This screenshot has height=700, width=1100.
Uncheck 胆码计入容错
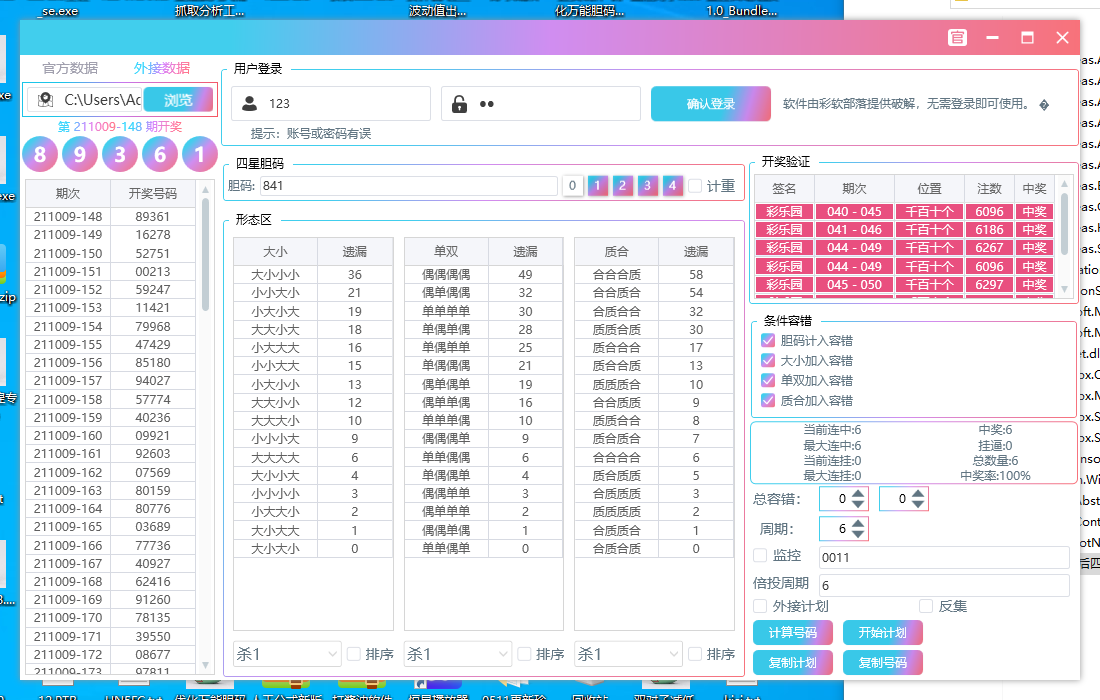point(767,341)
